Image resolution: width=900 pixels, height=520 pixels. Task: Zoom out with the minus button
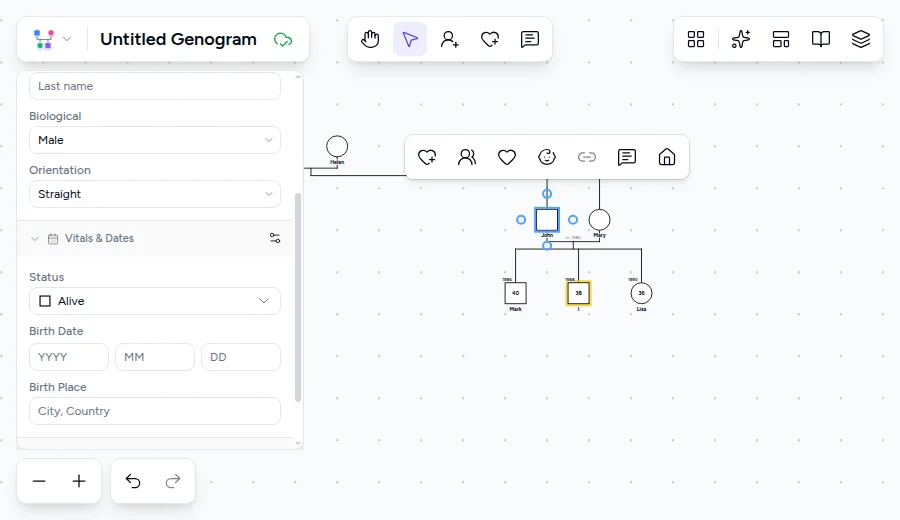click(39, 481)
